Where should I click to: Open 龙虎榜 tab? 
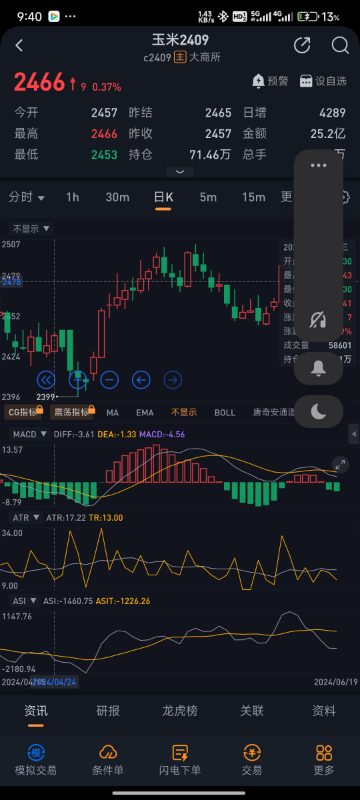coord(180,710)
